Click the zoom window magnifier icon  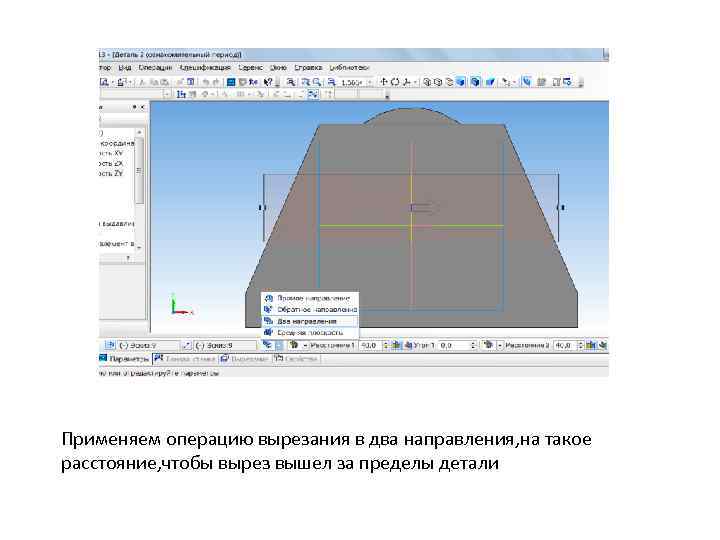(x=305, y=82)
